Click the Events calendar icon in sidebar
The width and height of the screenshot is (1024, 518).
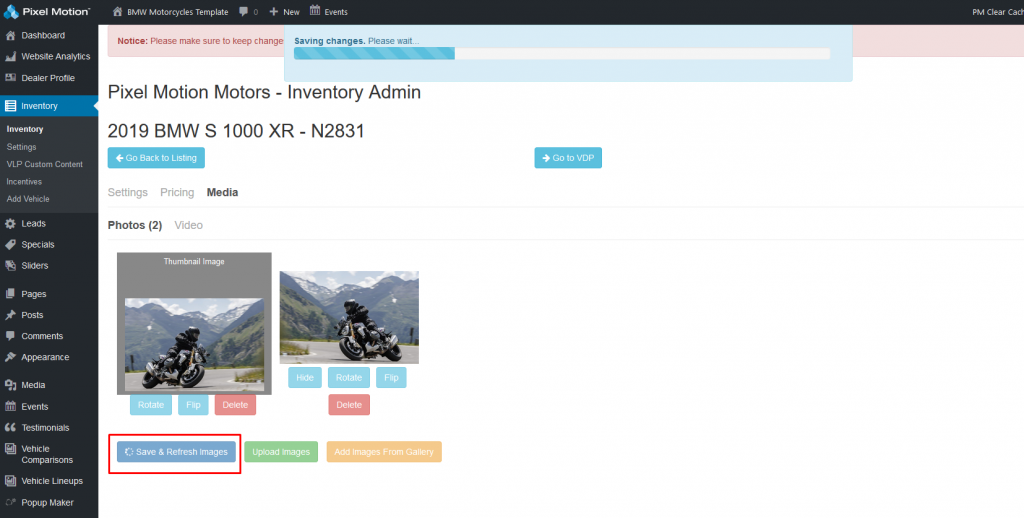coord(10,406)
